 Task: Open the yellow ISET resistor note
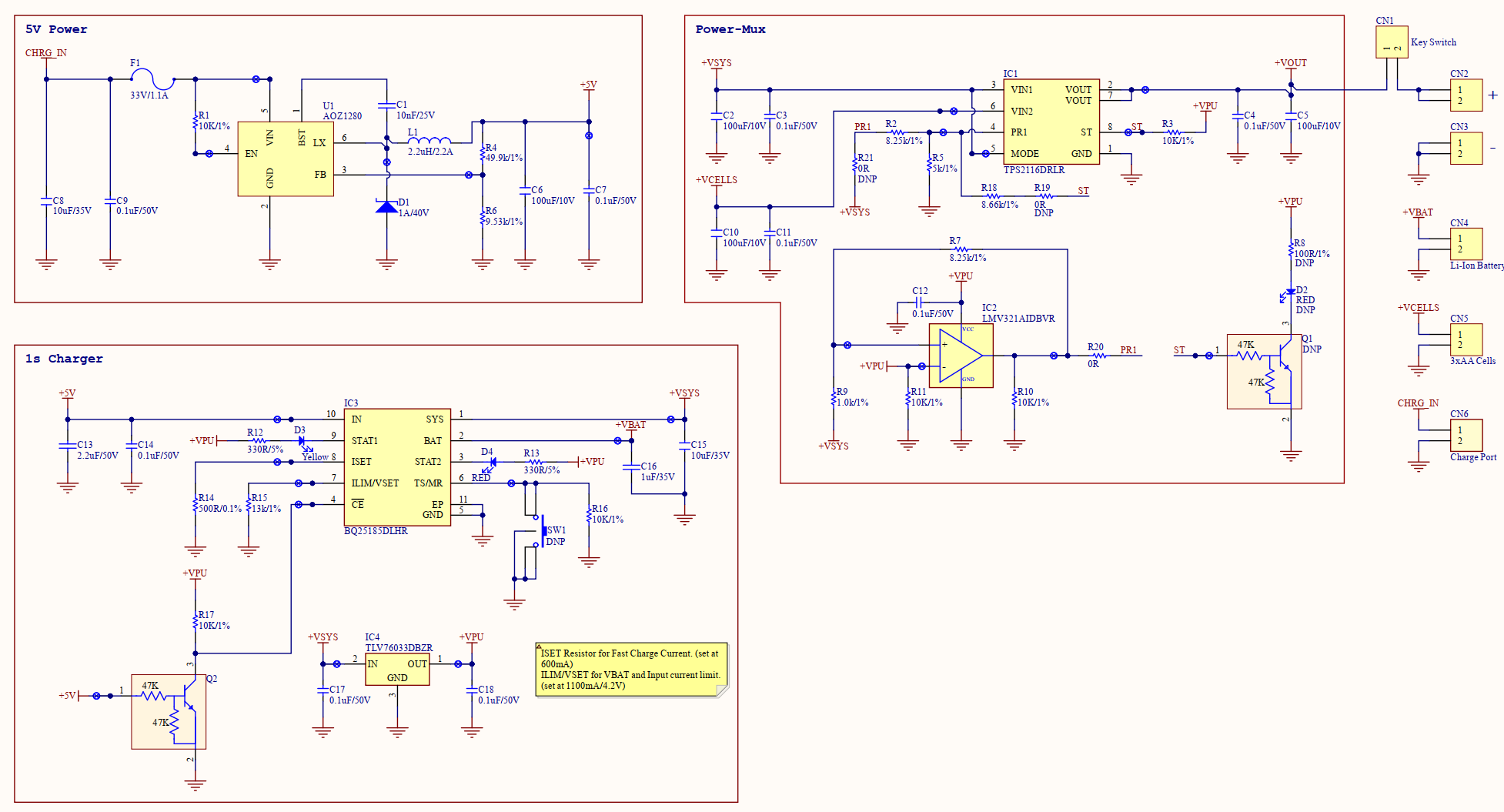[631, 670]
